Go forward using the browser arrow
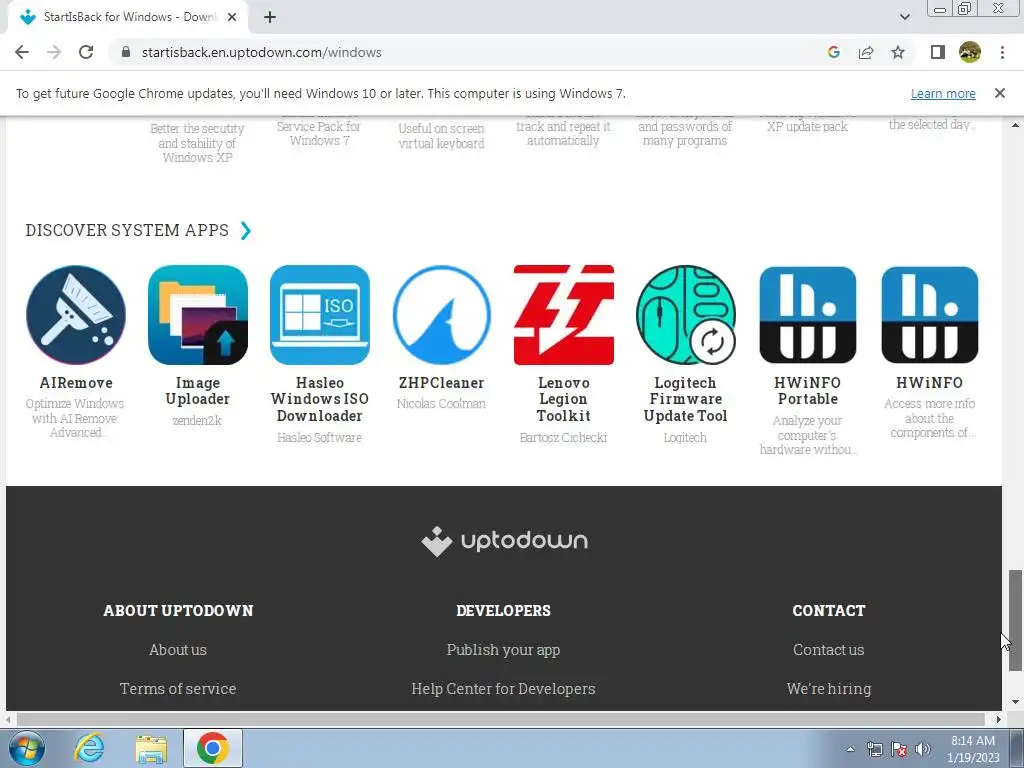The height and width of the screenshot is (768, 1024). coord(54,52)
